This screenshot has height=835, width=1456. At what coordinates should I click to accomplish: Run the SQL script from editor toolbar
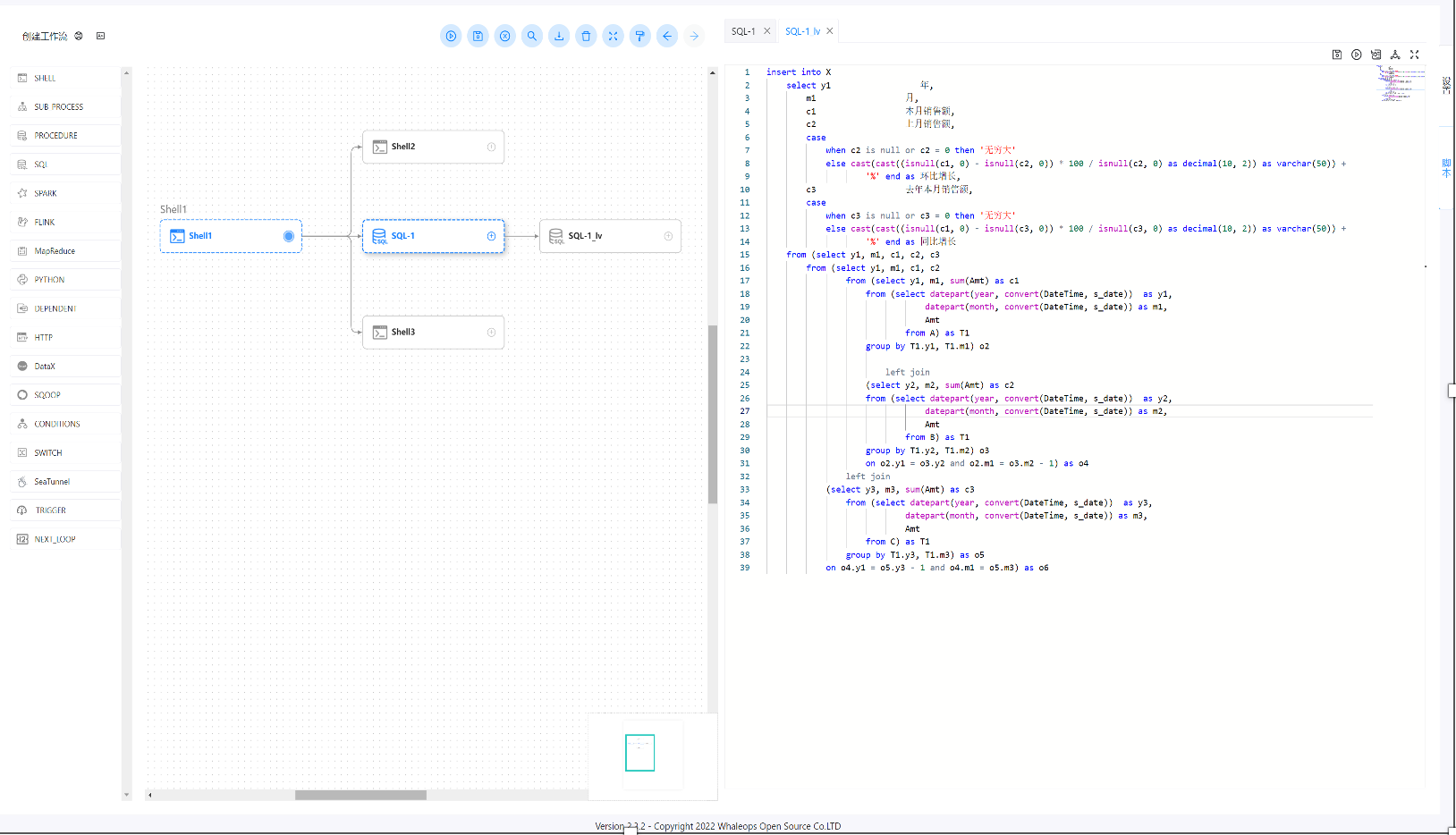(1357, 55)
